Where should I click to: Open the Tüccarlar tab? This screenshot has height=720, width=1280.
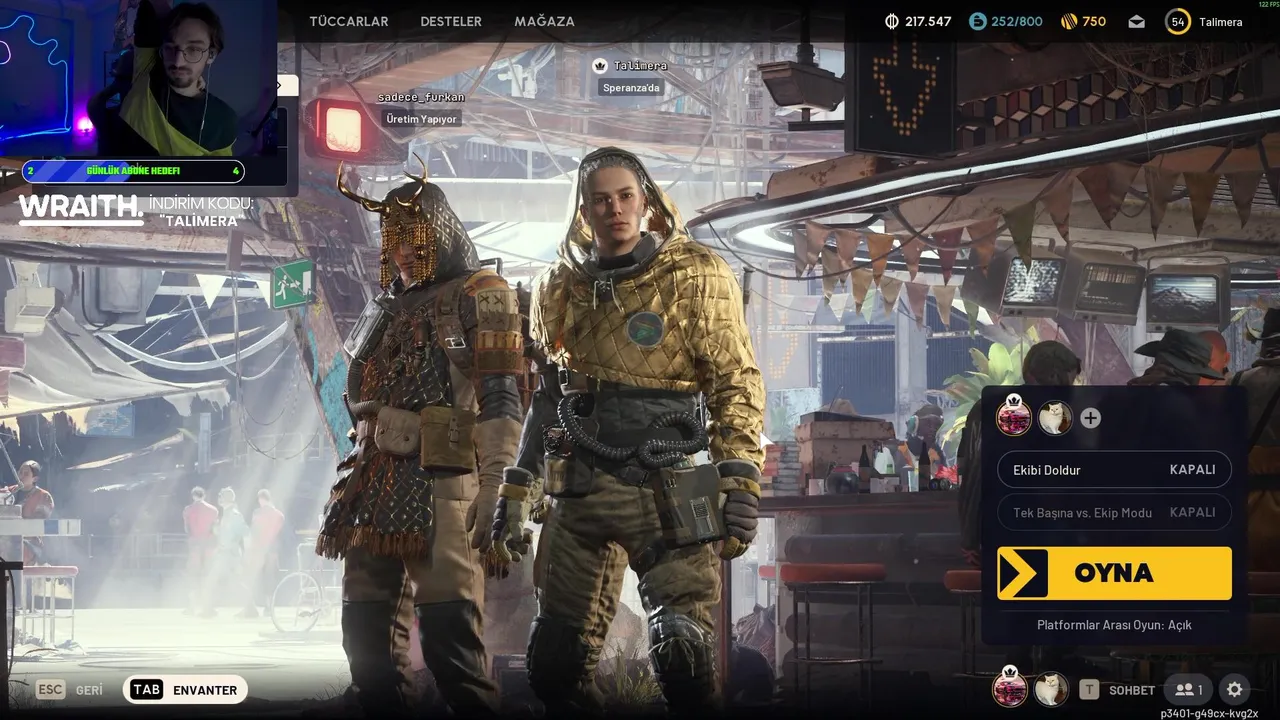349,21
